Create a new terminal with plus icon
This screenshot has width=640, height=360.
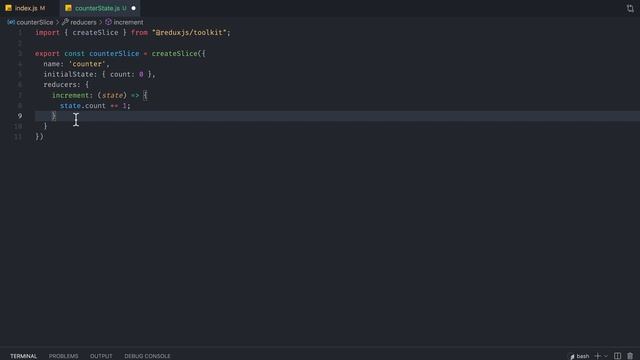click(x=598, y=356)
